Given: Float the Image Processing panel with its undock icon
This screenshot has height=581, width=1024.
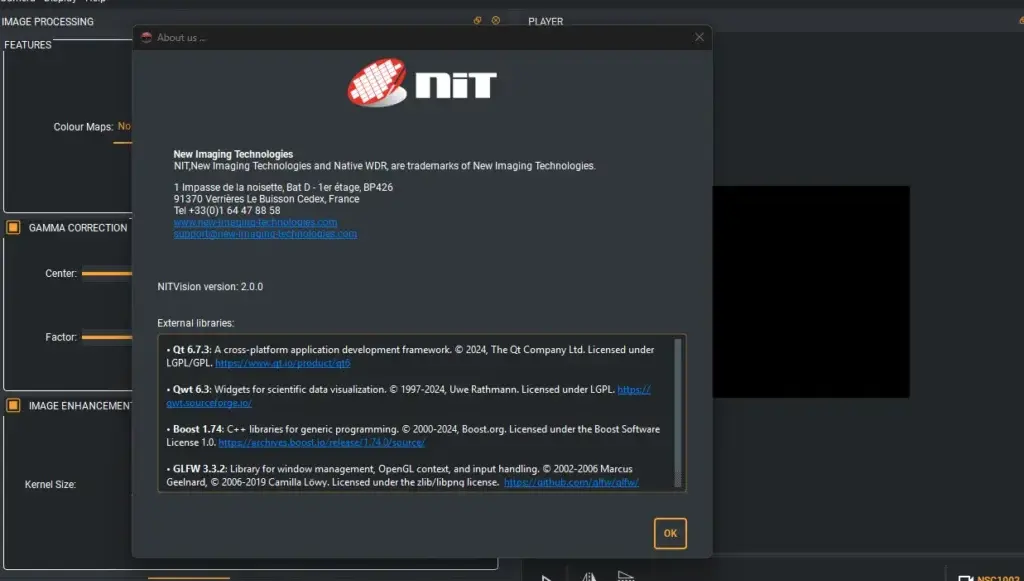Looking at the screenshot, I should point(477,21).
